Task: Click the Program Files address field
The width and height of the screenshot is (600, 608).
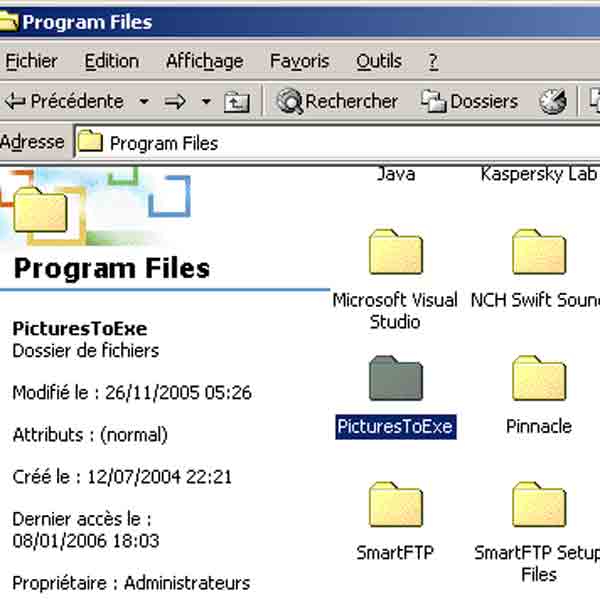Action: coord(337,143)
